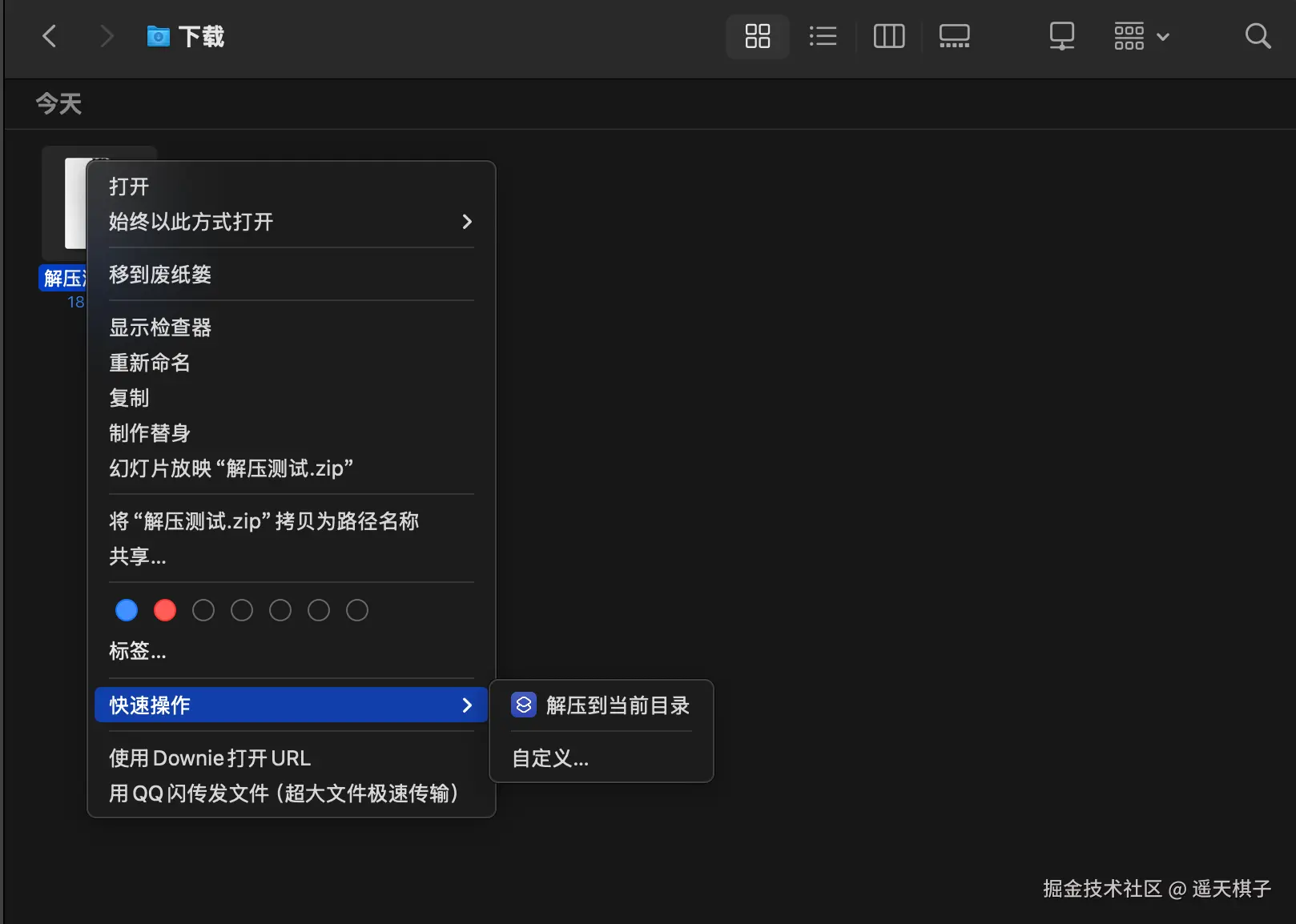
Task: Apply the red tag color
Action: tap(165, 610)
